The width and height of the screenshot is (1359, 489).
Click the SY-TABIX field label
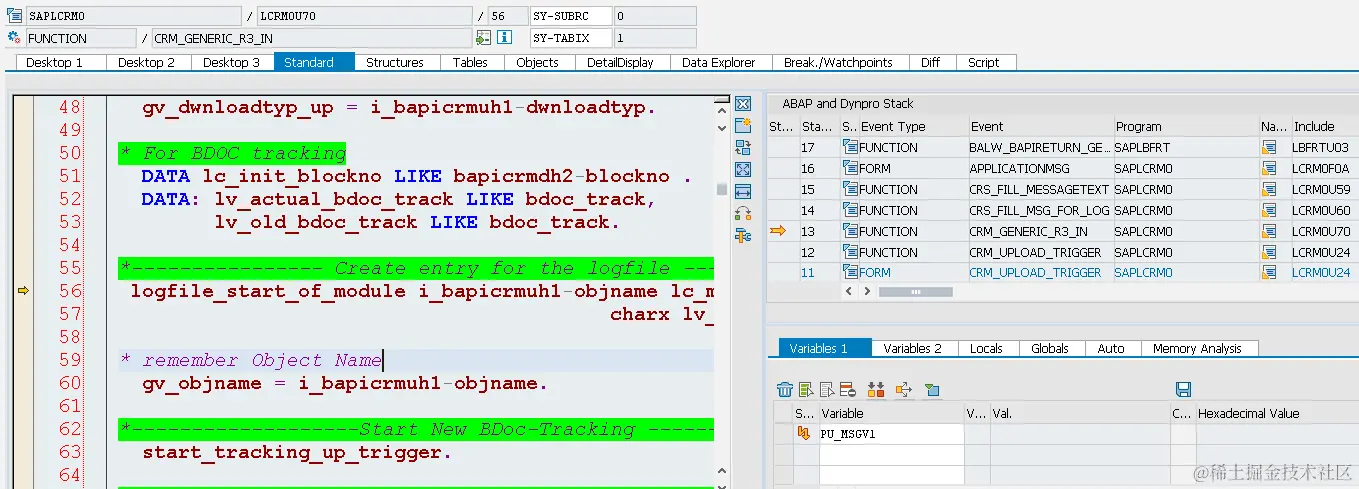[569, 38]
